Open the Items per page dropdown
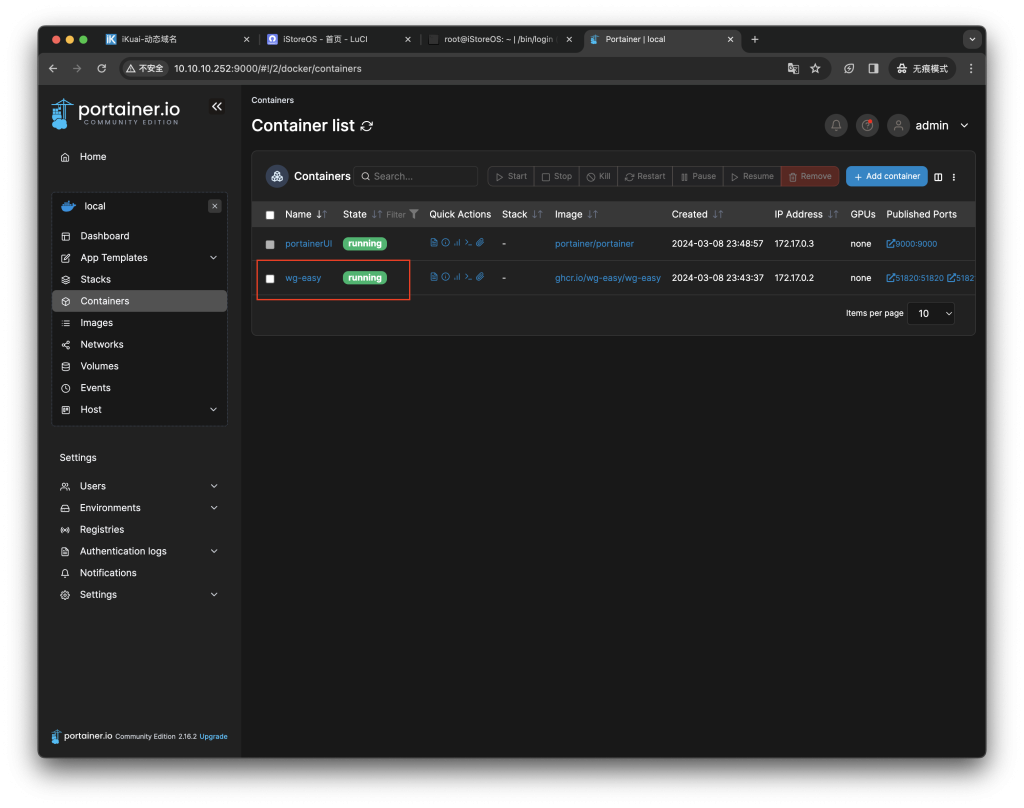The image size is (1024, 808). pos(931,314)
